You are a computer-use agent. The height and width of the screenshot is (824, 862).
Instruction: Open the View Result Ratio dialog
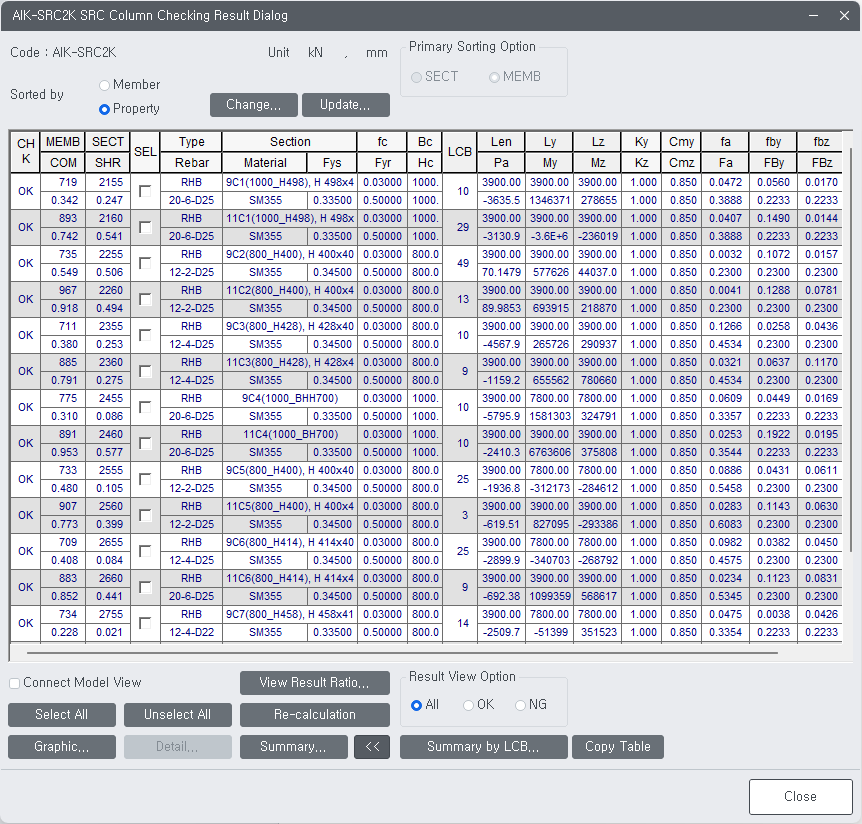point(314,683)
